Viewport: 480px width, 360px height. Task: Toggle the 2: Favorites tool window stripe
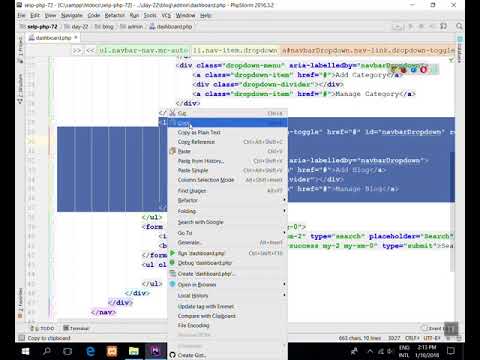(x=20, y=303)
